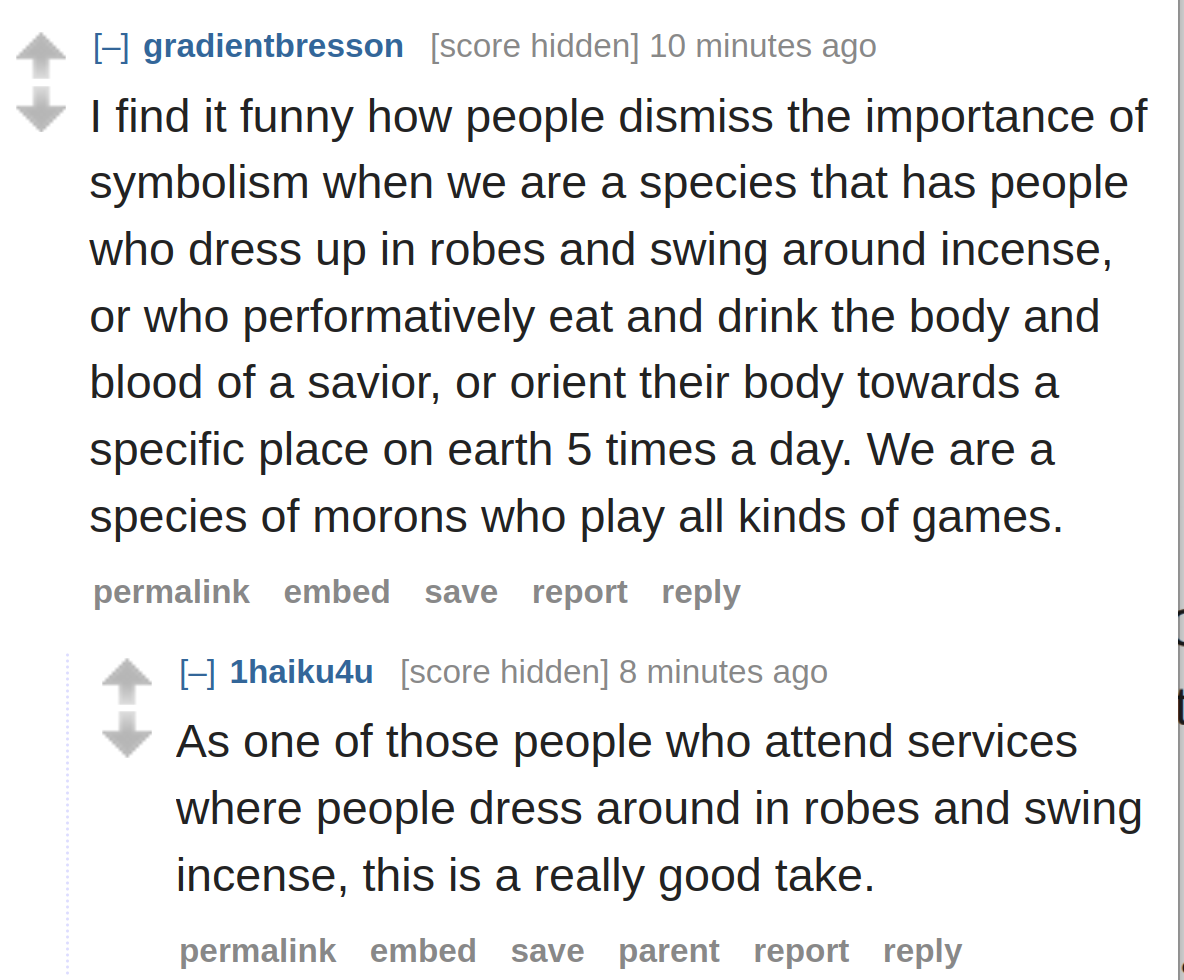Viewport: 1184px width, 980px height.
Task: Open permalink for gradientbresson's comment
Action: [x=171, y=592]
